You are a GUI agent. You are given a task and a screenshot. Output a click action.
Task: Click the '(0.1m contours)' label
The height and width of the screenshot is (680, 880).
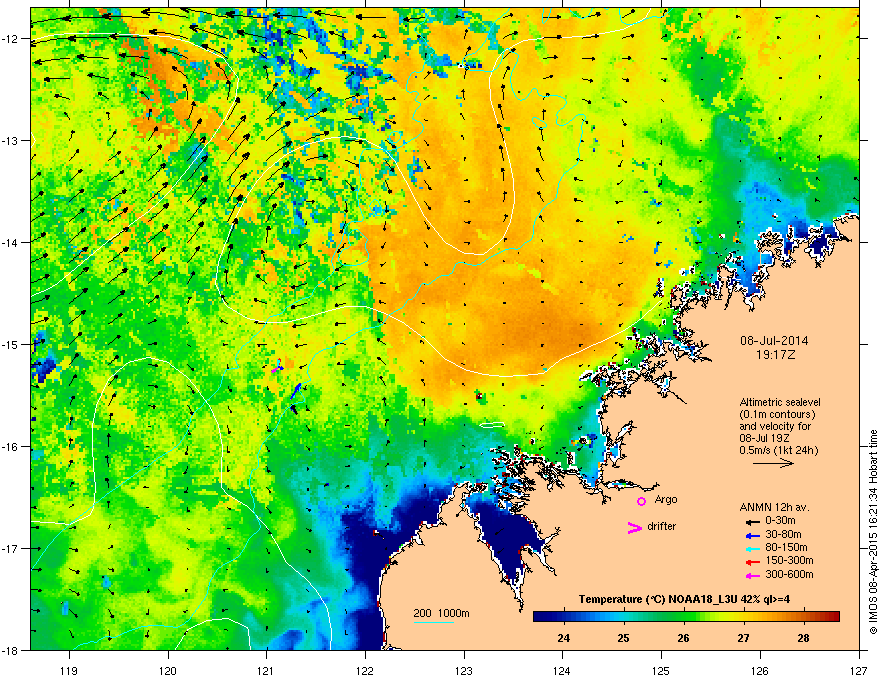coord(777,415)
